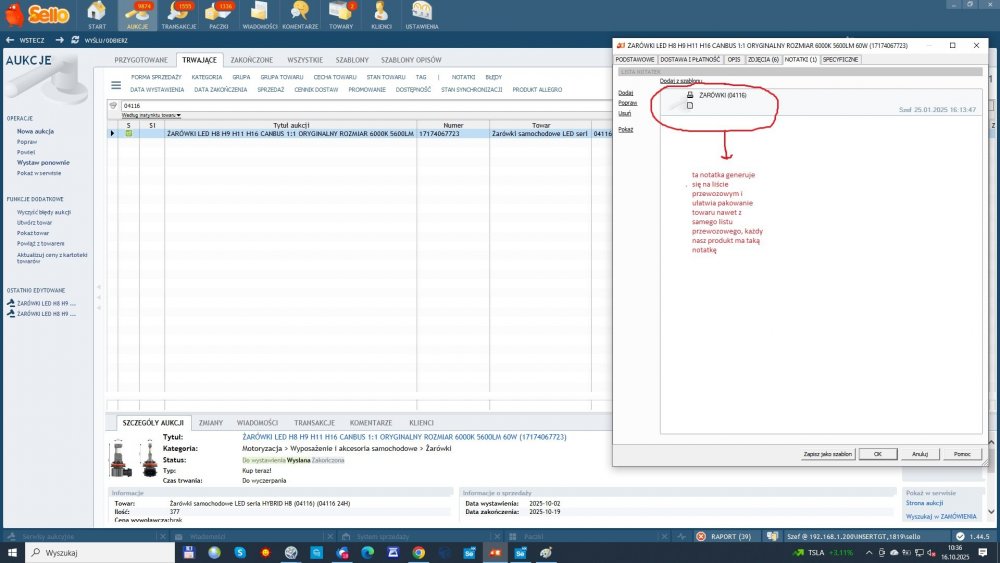The height and width of the screenshot is (563, 1000).
Task: Open the 'Według identyfikatora towaru' dropdown
Action: pos(151,115)
